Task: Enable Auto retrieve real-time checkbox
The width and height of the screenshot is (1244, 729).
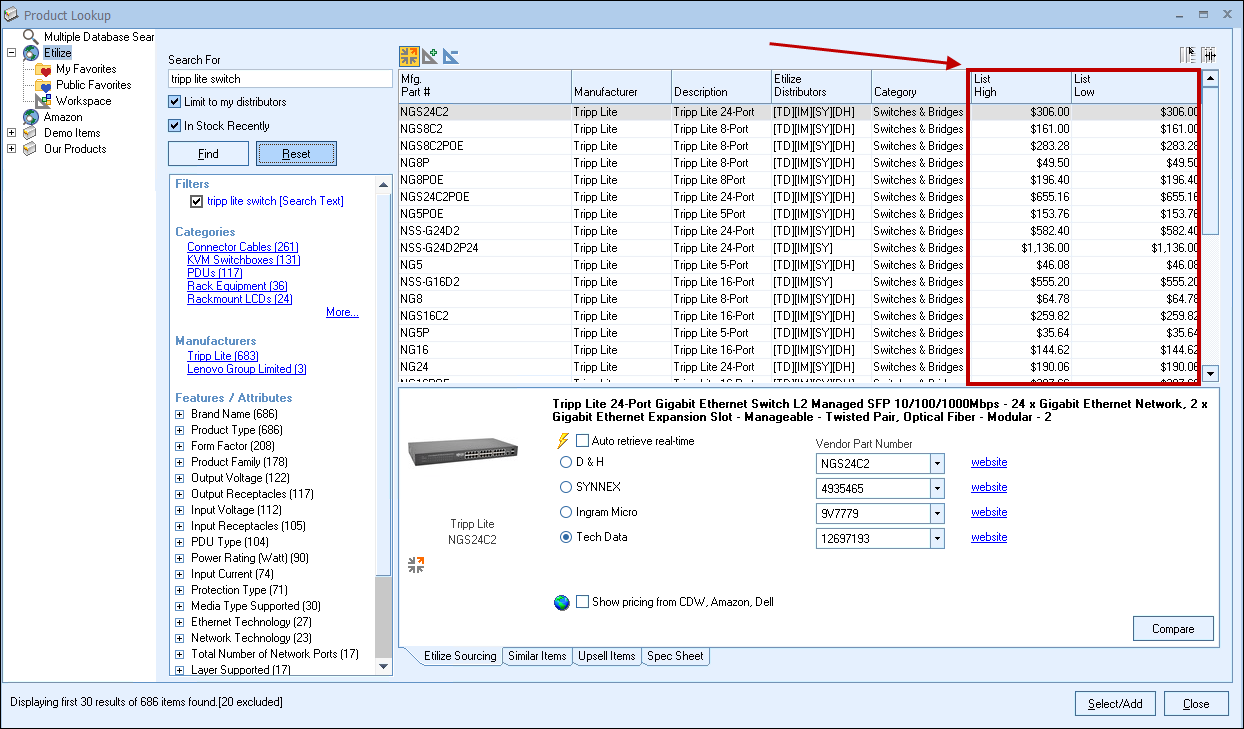Action: point(582,441)
